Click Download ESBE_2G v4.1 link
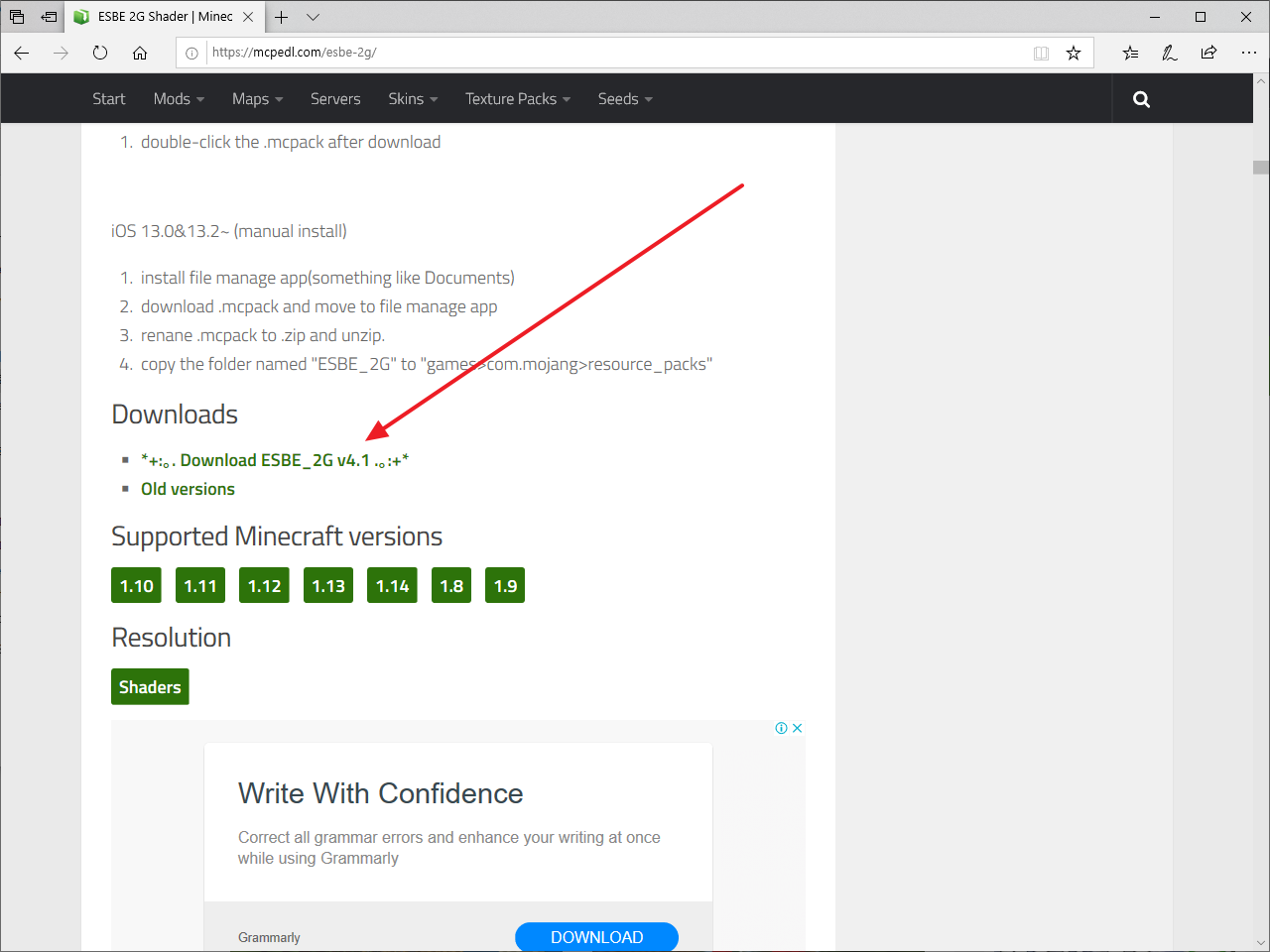Image resolution: width=1270 pixels, height=952 pixels. [275, 460]
